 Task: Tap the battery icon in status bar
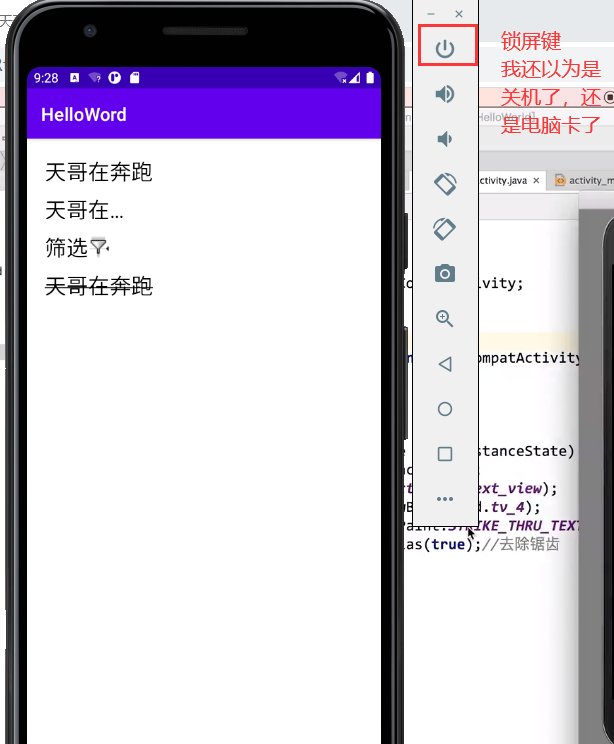pyautogui.click(x=371, y=78)
